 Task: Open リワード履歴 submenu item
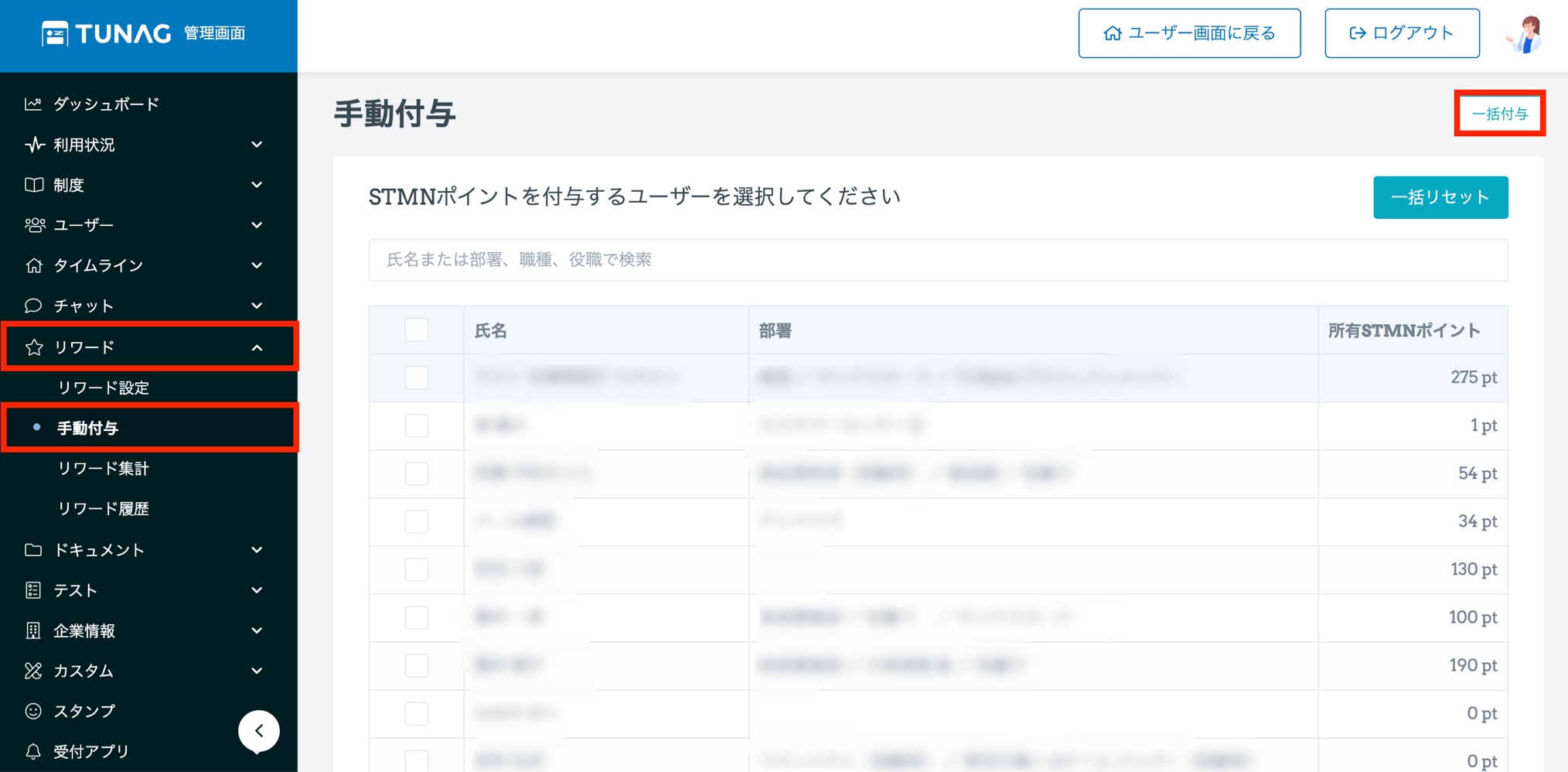[x=104, y=508]
